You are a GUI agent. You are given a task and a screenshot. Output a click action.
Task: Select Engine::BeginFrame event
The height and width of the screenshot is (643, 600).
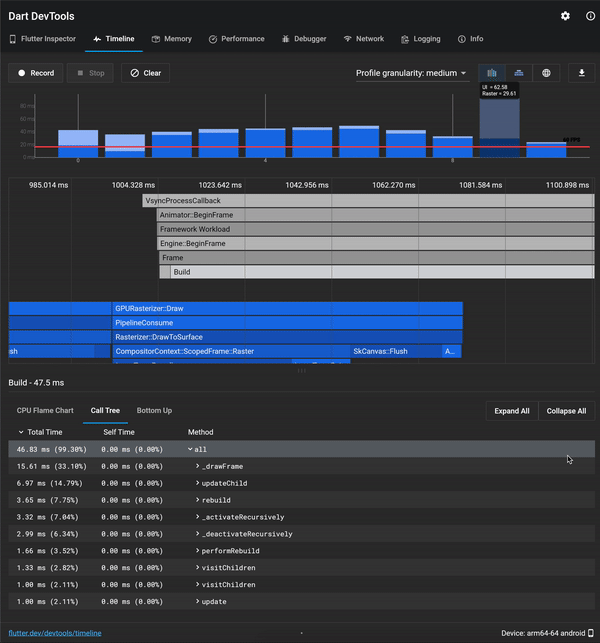click(x=376, y=244)
